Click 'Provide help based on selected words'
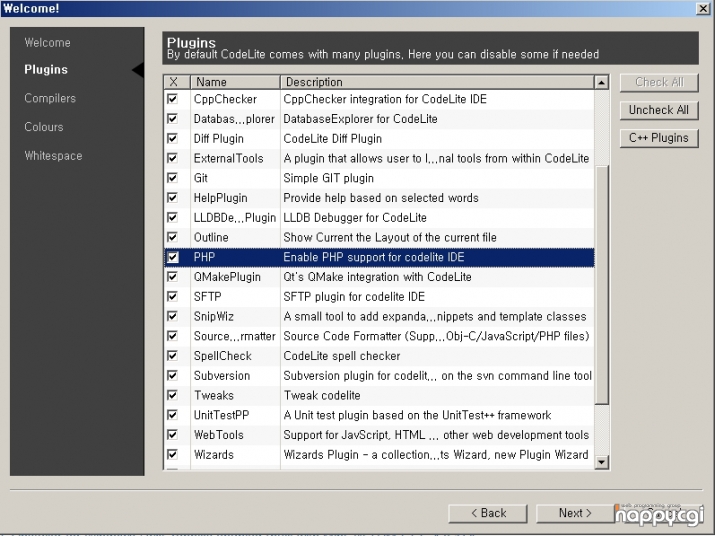 pyautogui.click(x=381, y=198)
